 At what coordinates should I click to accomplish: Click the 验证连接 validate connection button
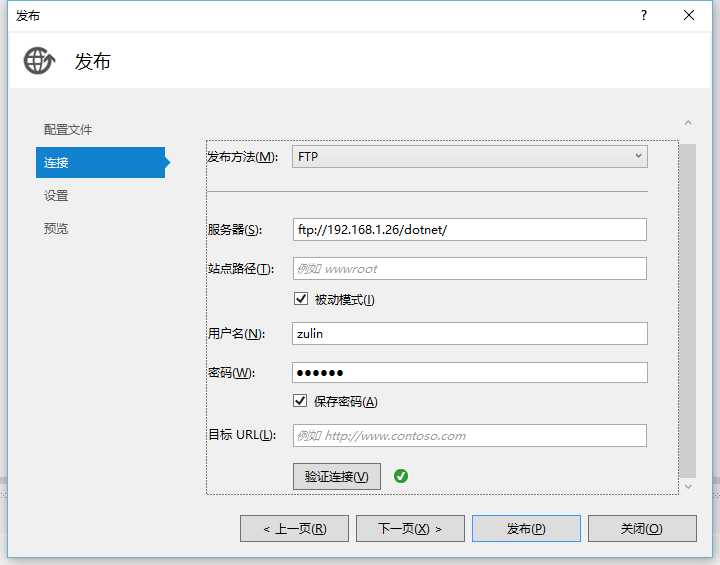(x=337, y=476)
